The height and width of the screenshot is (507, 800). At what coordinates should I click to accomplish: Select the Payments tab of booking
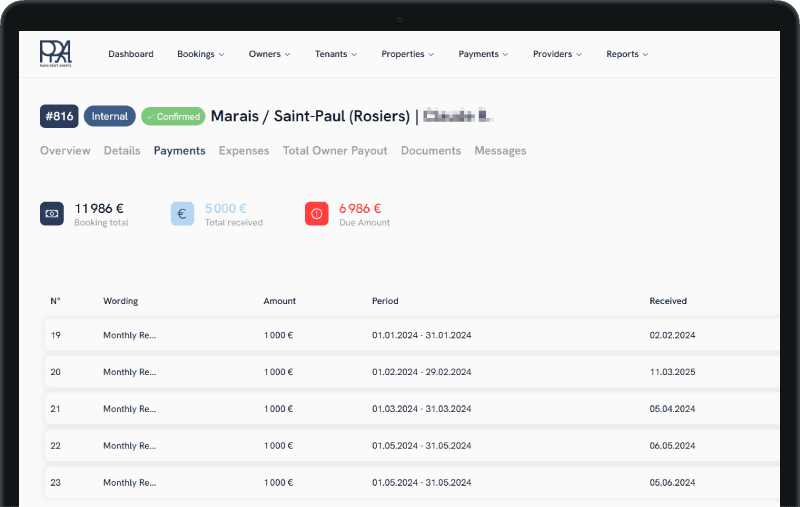click(180, 151)
